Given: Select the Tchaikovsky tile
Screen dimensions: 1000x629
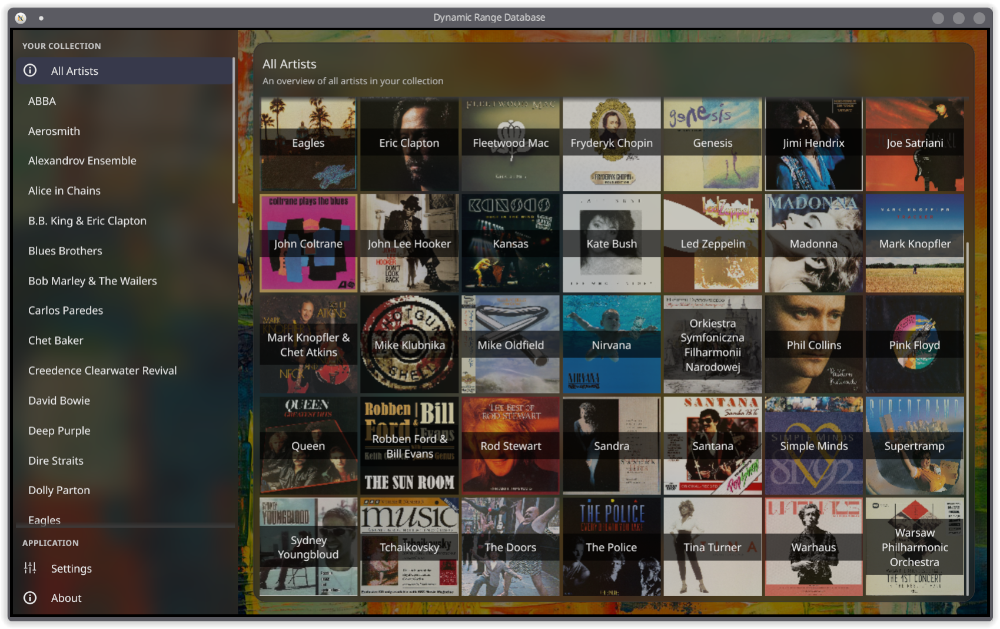Looking at the screenshot, I should pos(409,547).
